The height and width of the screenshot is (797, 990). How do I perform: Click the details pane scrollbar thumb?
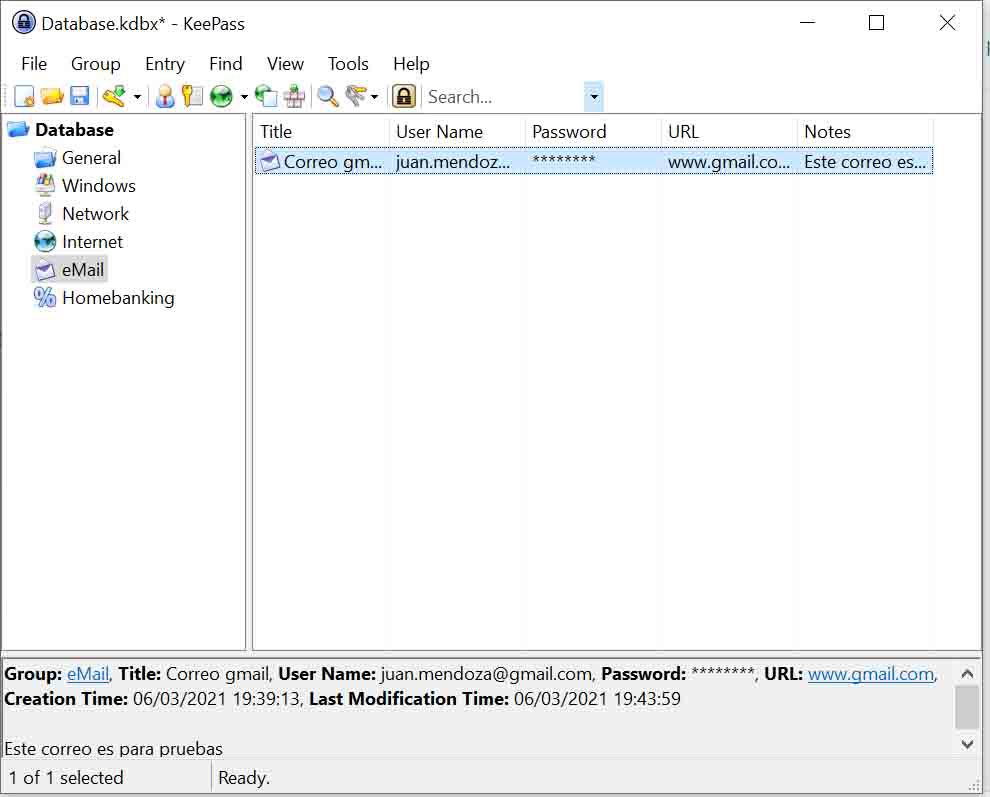[967, 708]
